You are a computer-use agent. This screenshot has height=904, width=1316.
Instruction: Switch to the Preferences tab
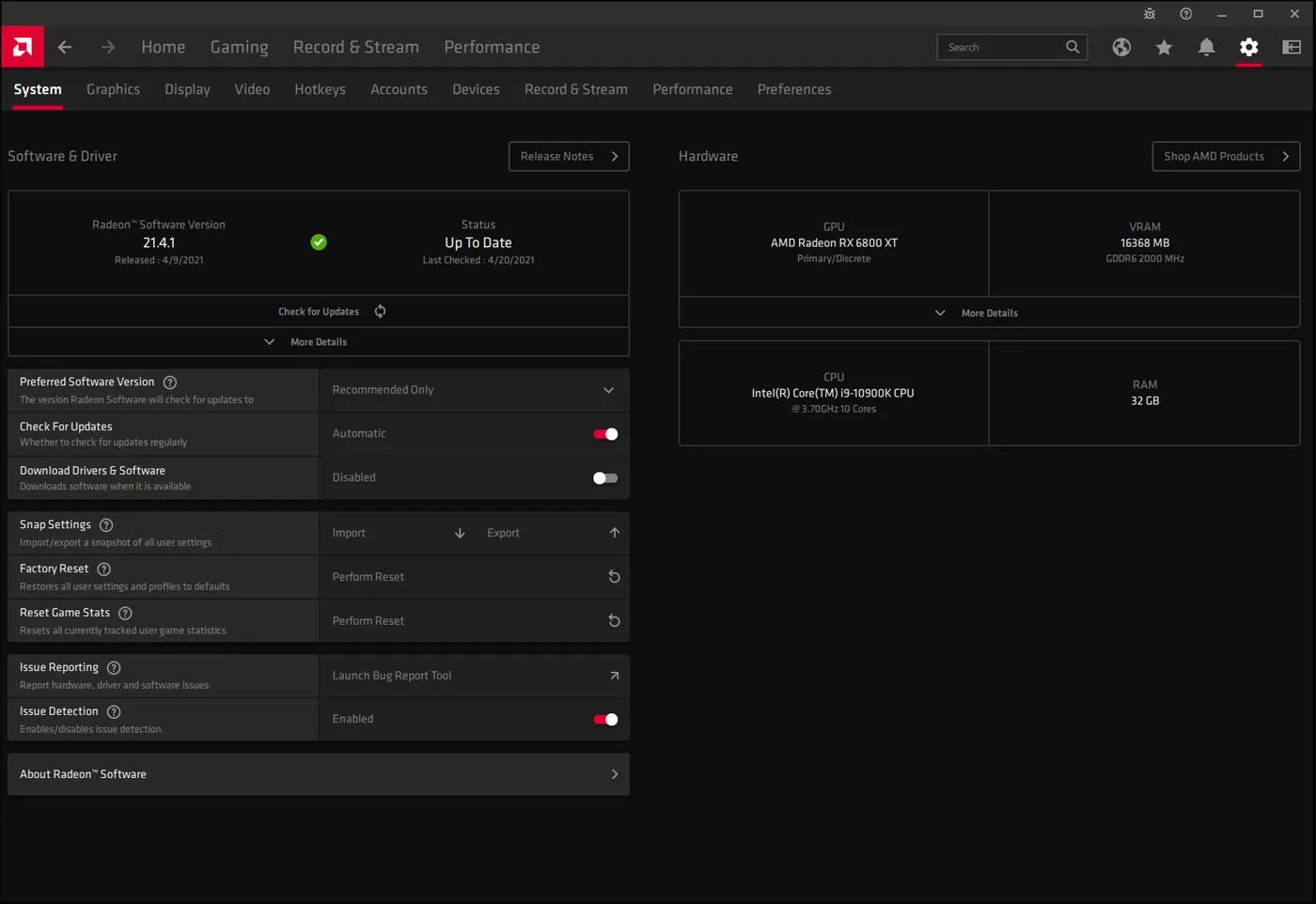[x=794, y=89]
